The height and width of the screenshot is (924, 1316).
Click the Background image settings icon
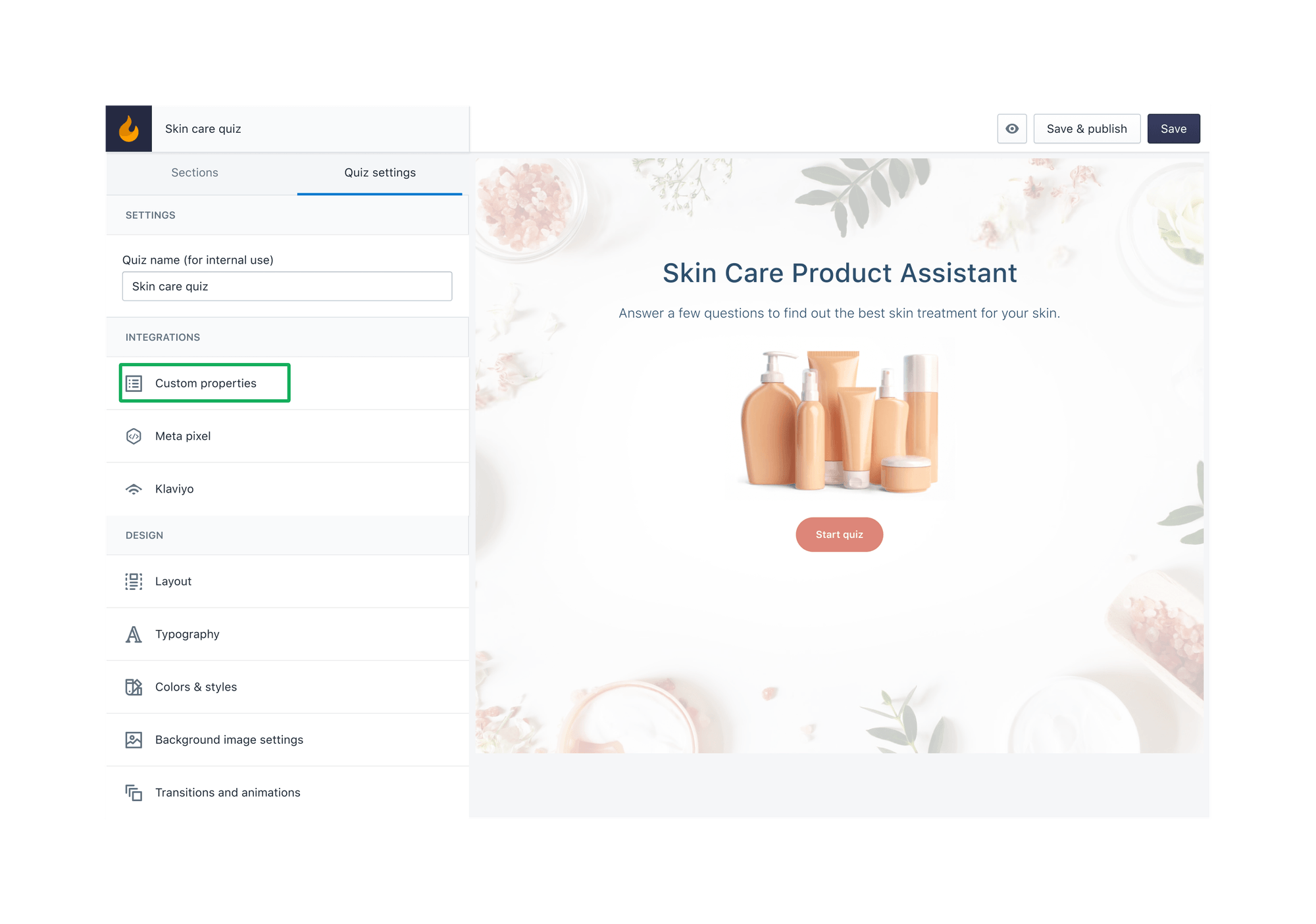pyautogui.click(x=134, y=740)
